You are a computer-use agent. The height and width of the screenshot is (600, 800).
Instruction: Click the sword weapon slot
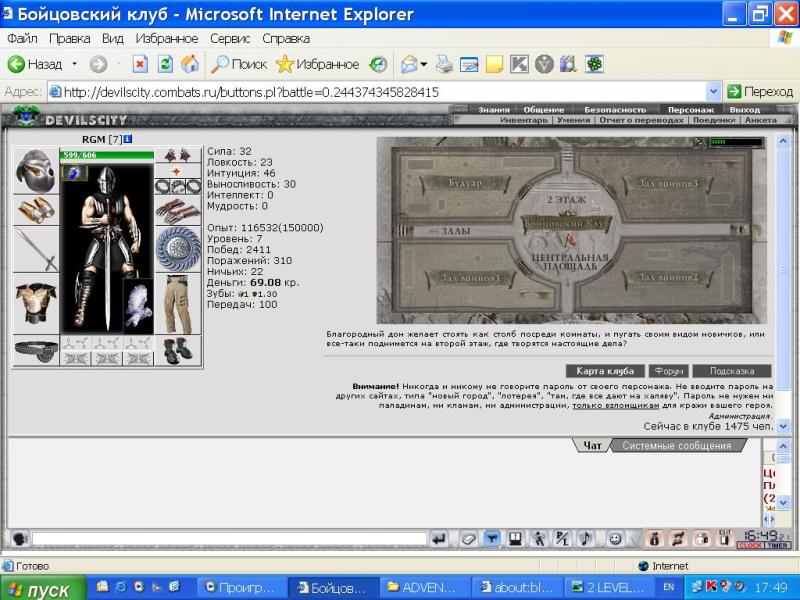click(35, 249)
